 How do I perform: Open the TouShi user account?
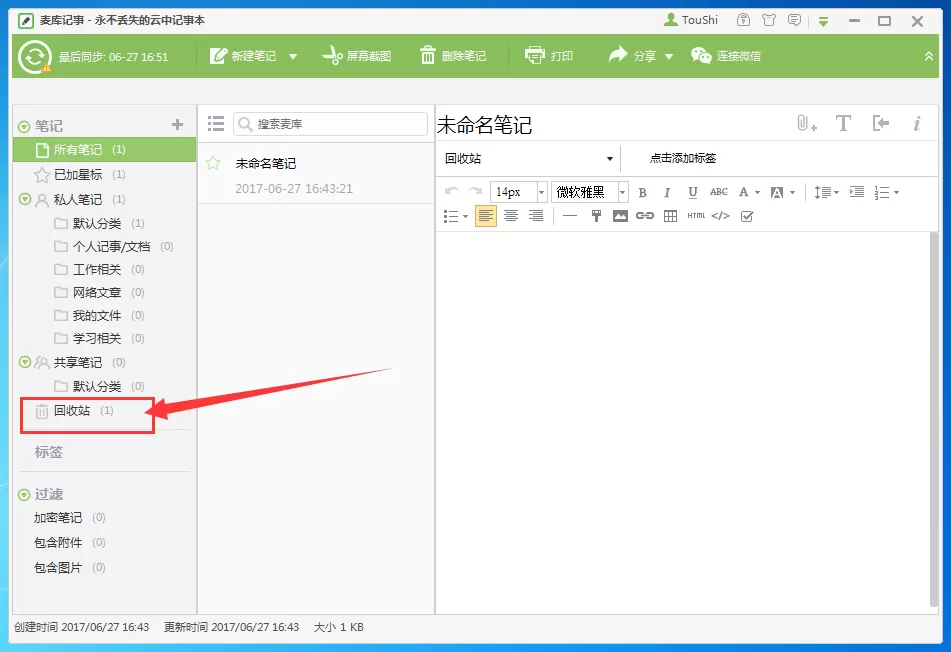(691, 20)
